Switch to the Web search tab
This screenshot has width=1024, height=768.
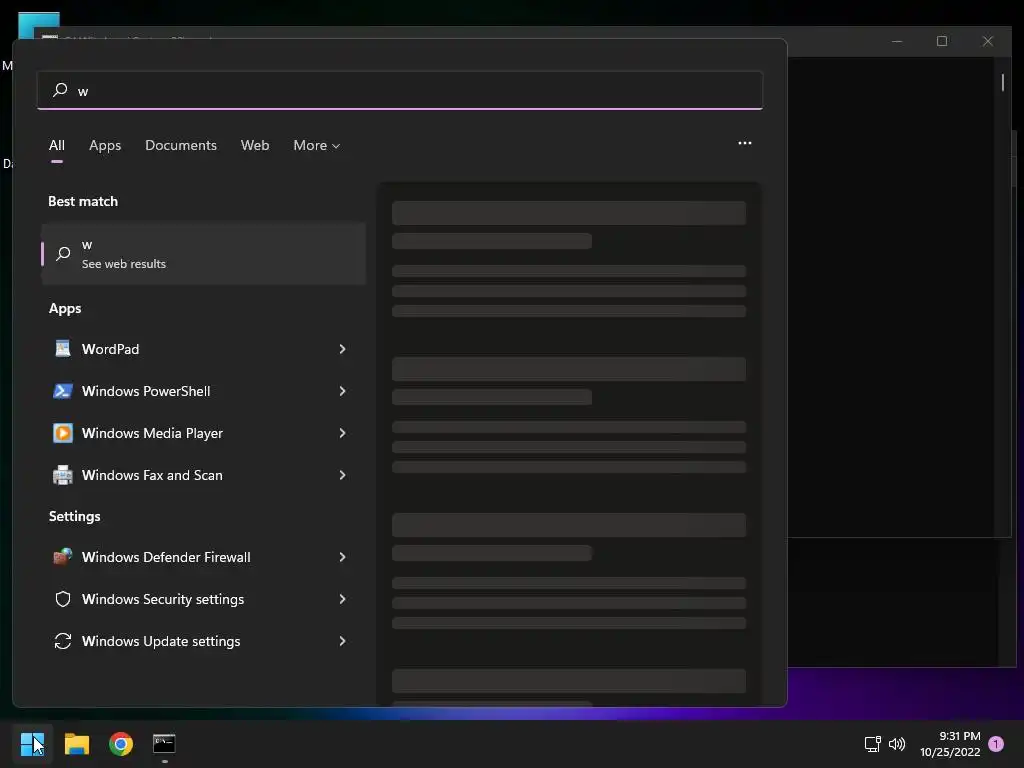(255, 145)
